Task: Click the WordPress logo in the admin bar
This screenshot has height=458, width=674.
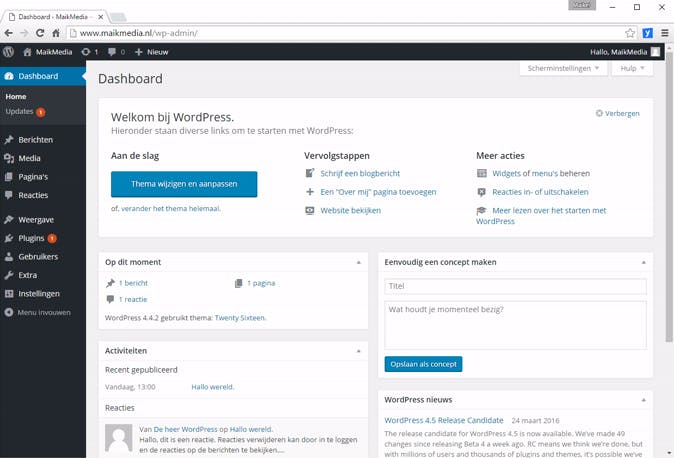Action: click(x=8, y=52)
